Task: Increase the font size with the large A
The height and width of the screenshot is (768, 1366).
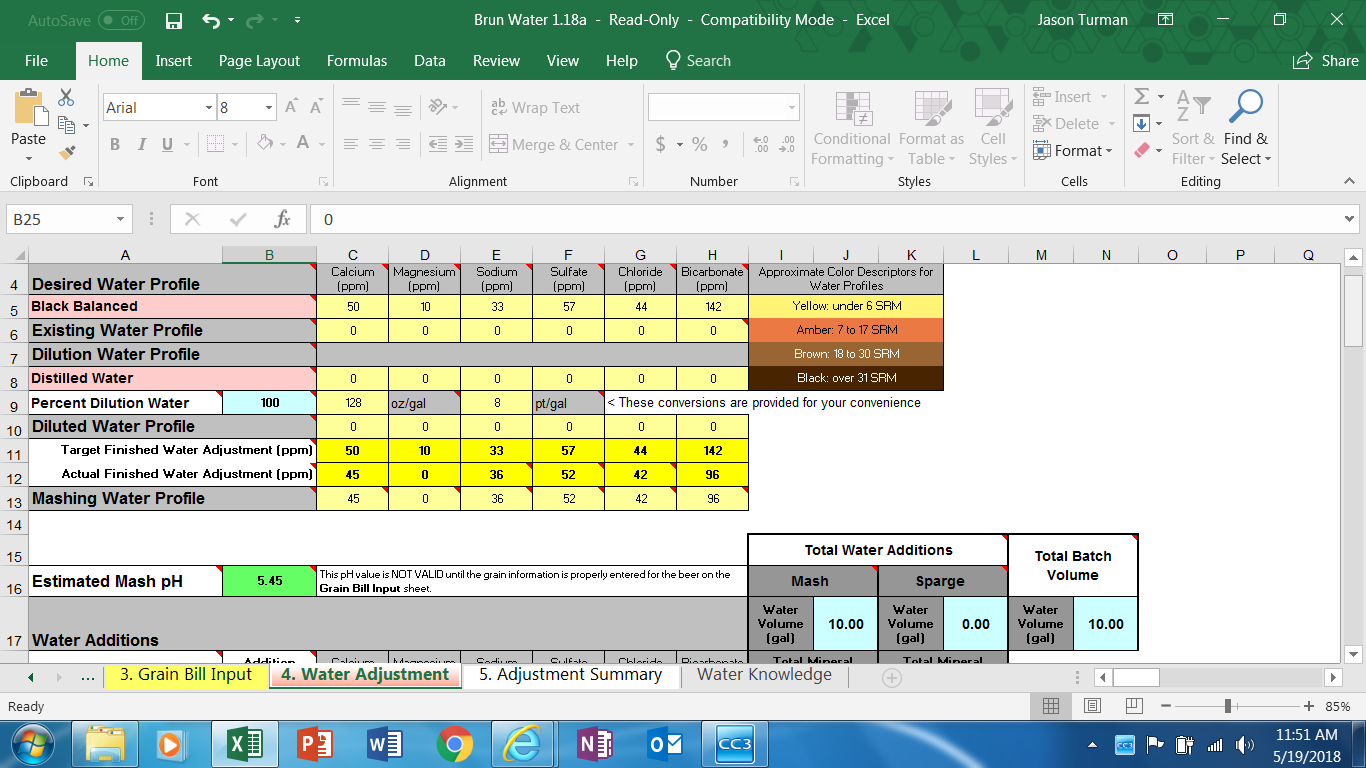Action: coord(291,107)
